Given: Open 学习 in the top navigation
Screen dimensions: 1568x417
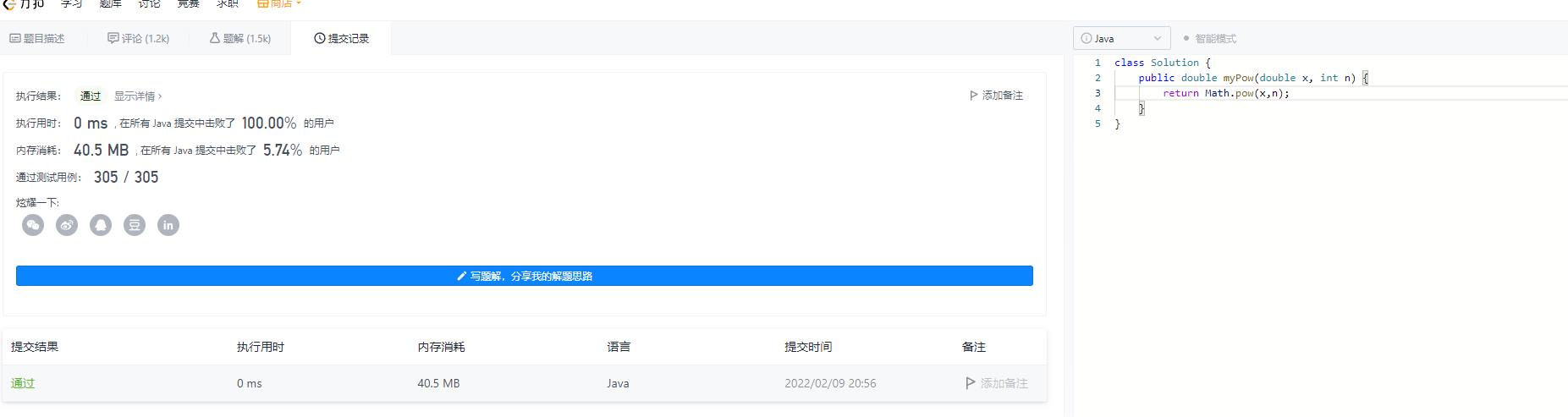Looking at the screenshot, I should pyautogui.click(x=71, y=3).
